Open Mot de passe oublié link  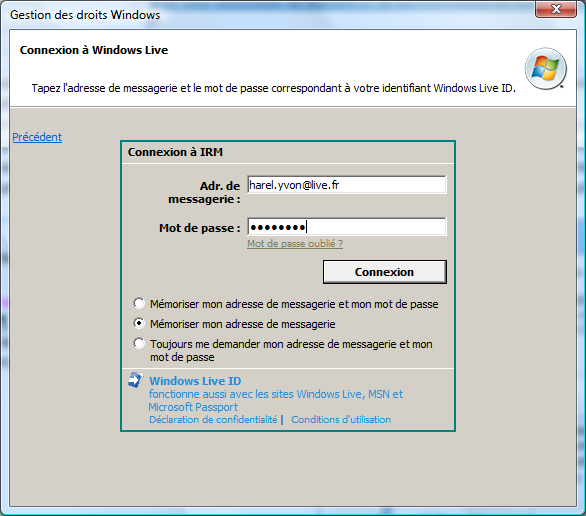point(295,244)
